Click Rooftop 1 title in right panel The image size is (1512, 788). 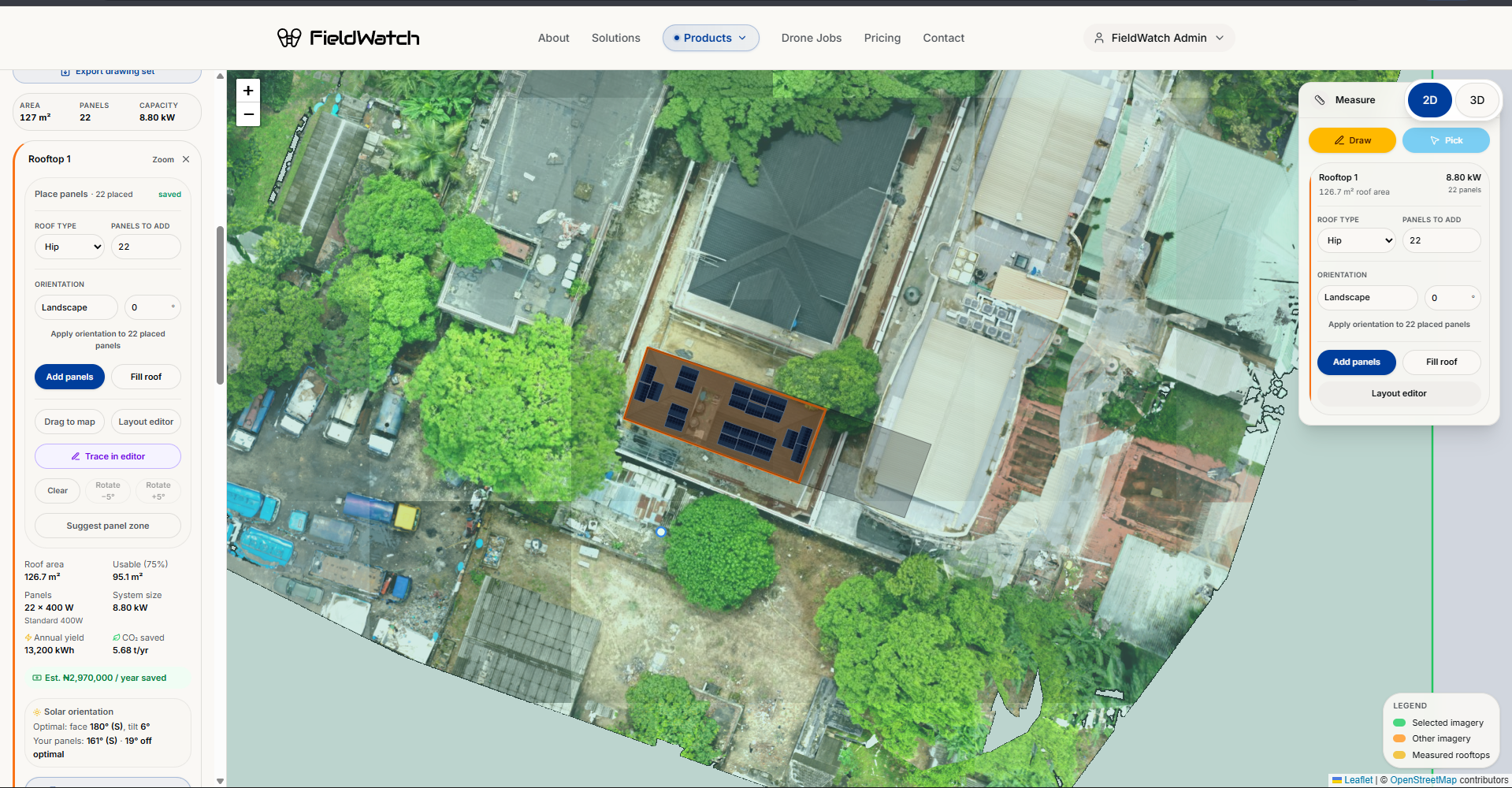point(1338,177)
